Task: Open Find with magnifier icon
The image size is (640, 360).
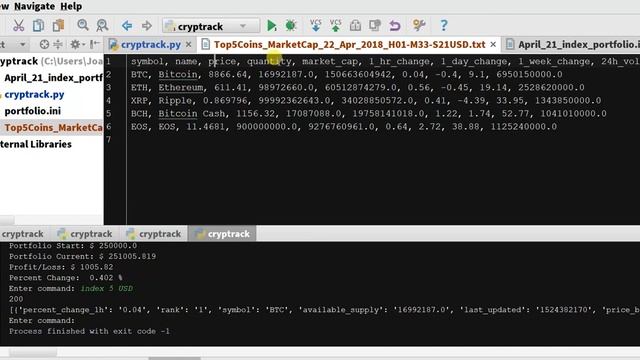Action: pos(83,25)
